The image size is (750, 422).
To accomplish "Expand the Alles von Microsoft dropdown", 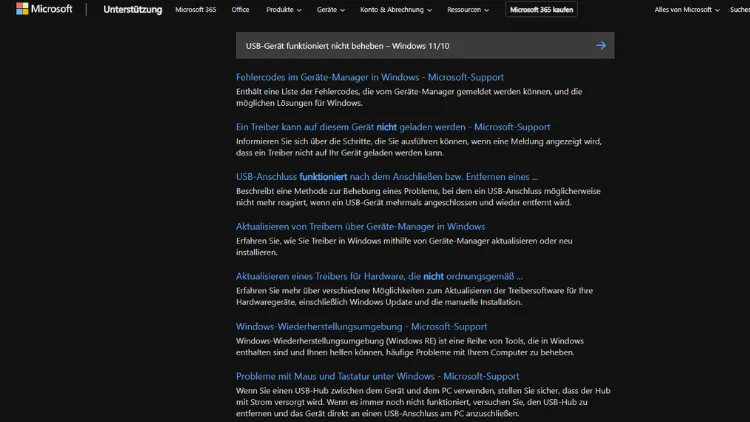I will [x=687, y=10].
